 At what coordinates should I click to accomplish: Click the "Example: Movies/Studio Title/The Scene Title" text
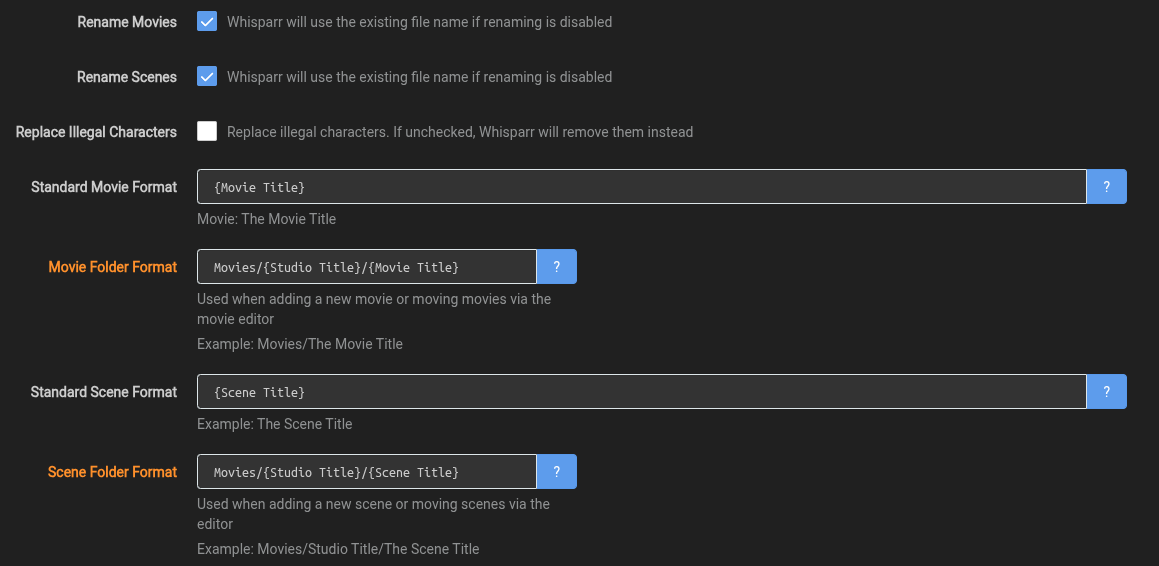pyautogui.click(x=338, y=549)
